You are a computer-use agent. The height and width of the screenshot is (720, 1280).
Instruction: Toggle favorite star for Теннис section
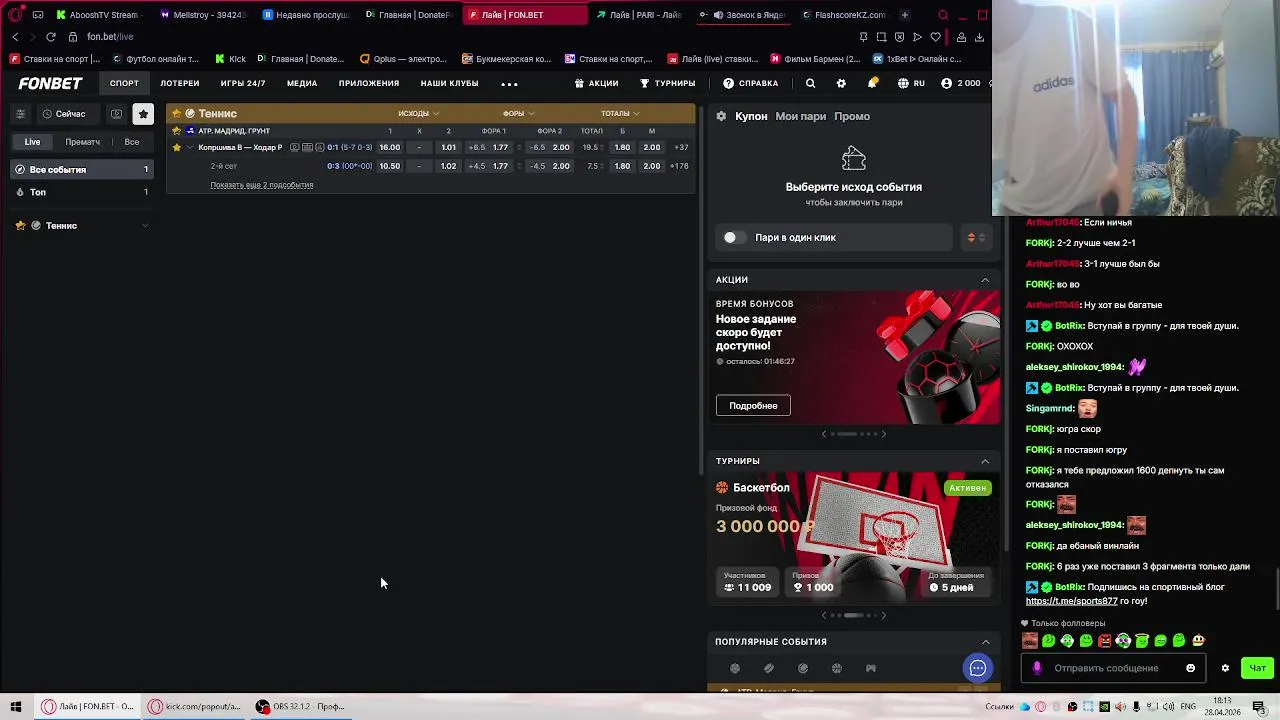click(176, 113)
